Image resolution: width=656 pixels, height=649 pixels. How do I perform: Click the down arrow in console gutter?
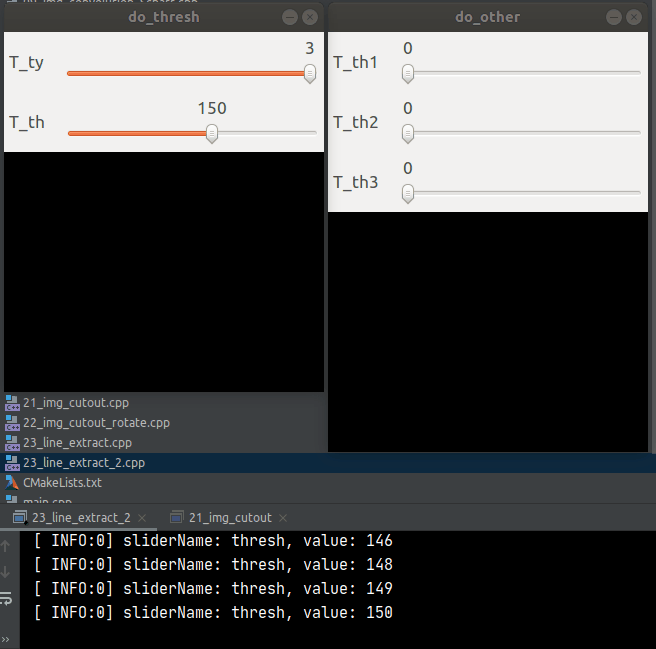(x=5, y=572)
